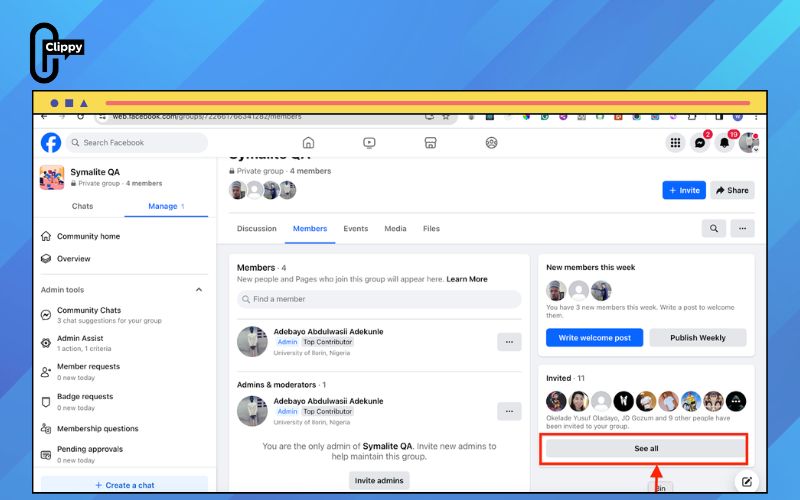Switch to the Discussion tab

[257, 229]
